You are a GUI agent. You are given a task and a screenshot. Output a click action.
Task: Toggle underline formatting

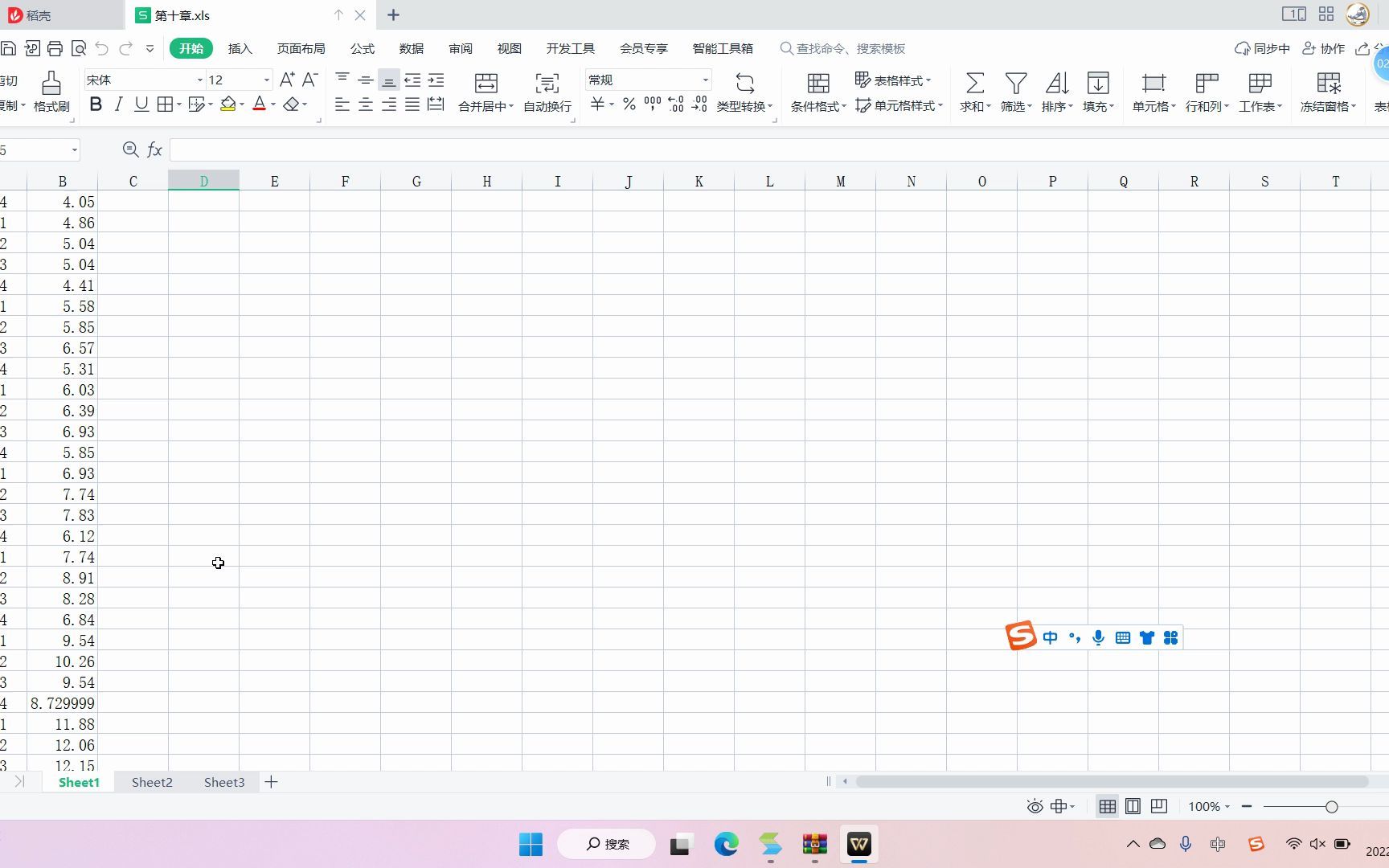point(141,104)
